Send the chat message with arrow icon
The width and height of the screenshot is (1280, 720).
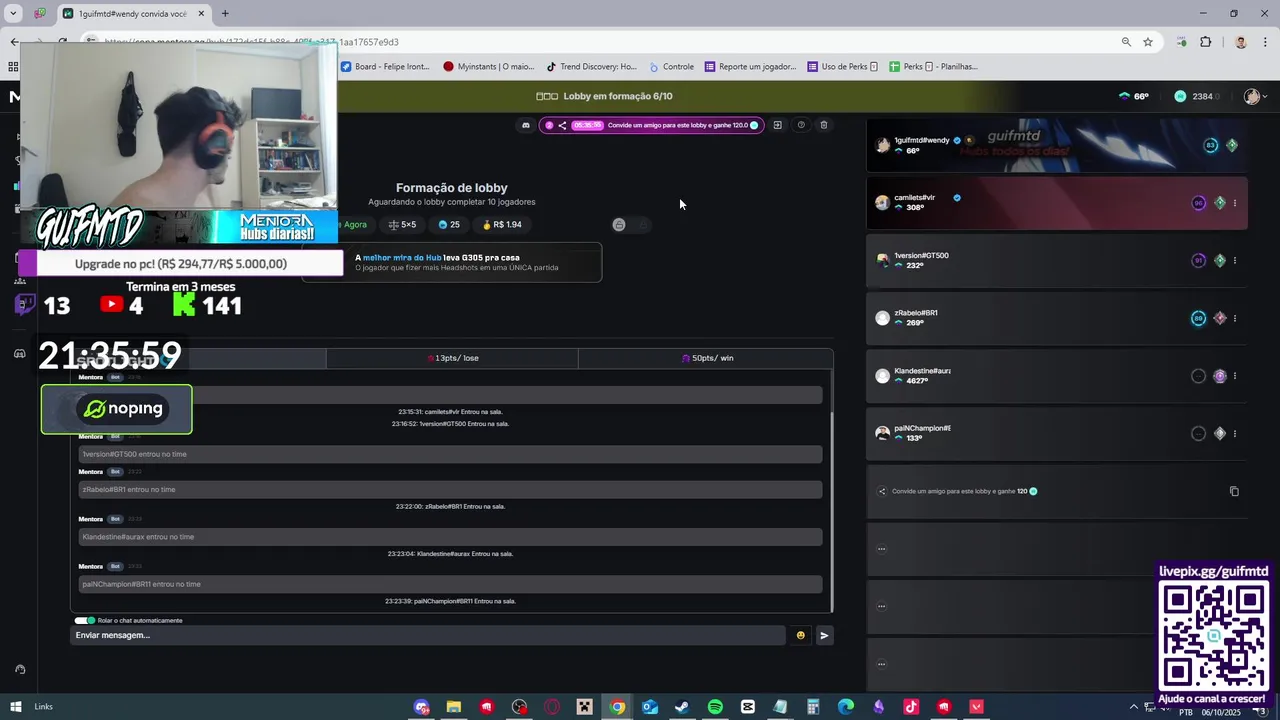coord(824,635)
